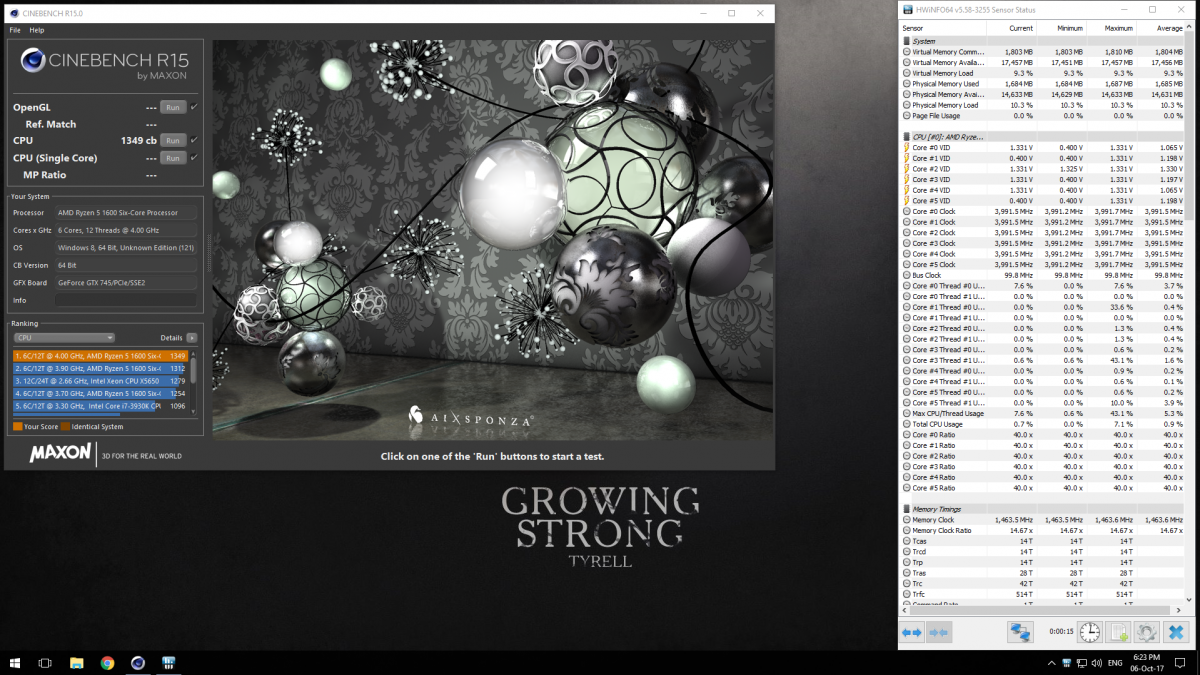Open Cinebench Help menu

coord(37,30)
